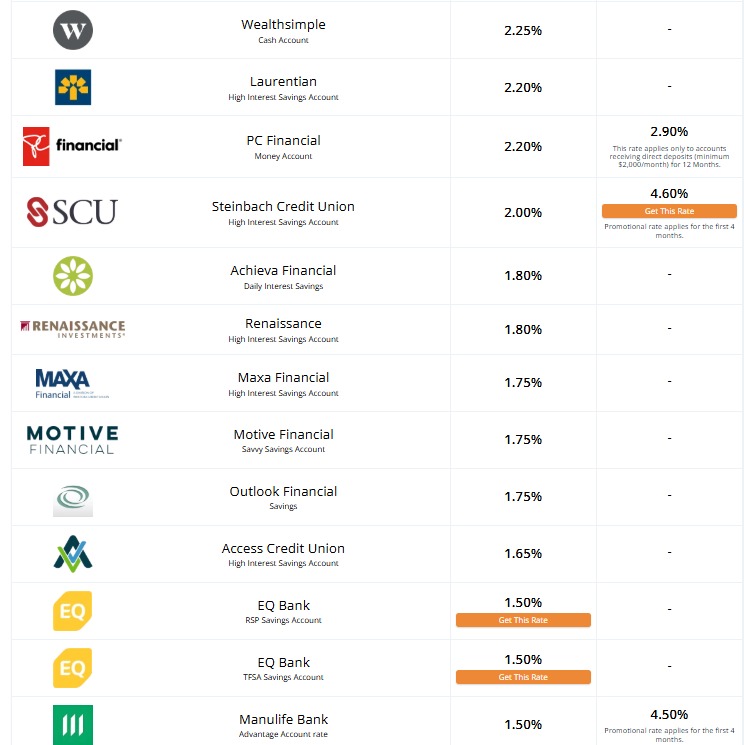Click the Wealthsimple round W logo
Viewport: 744px width, 745px height.
73,30
